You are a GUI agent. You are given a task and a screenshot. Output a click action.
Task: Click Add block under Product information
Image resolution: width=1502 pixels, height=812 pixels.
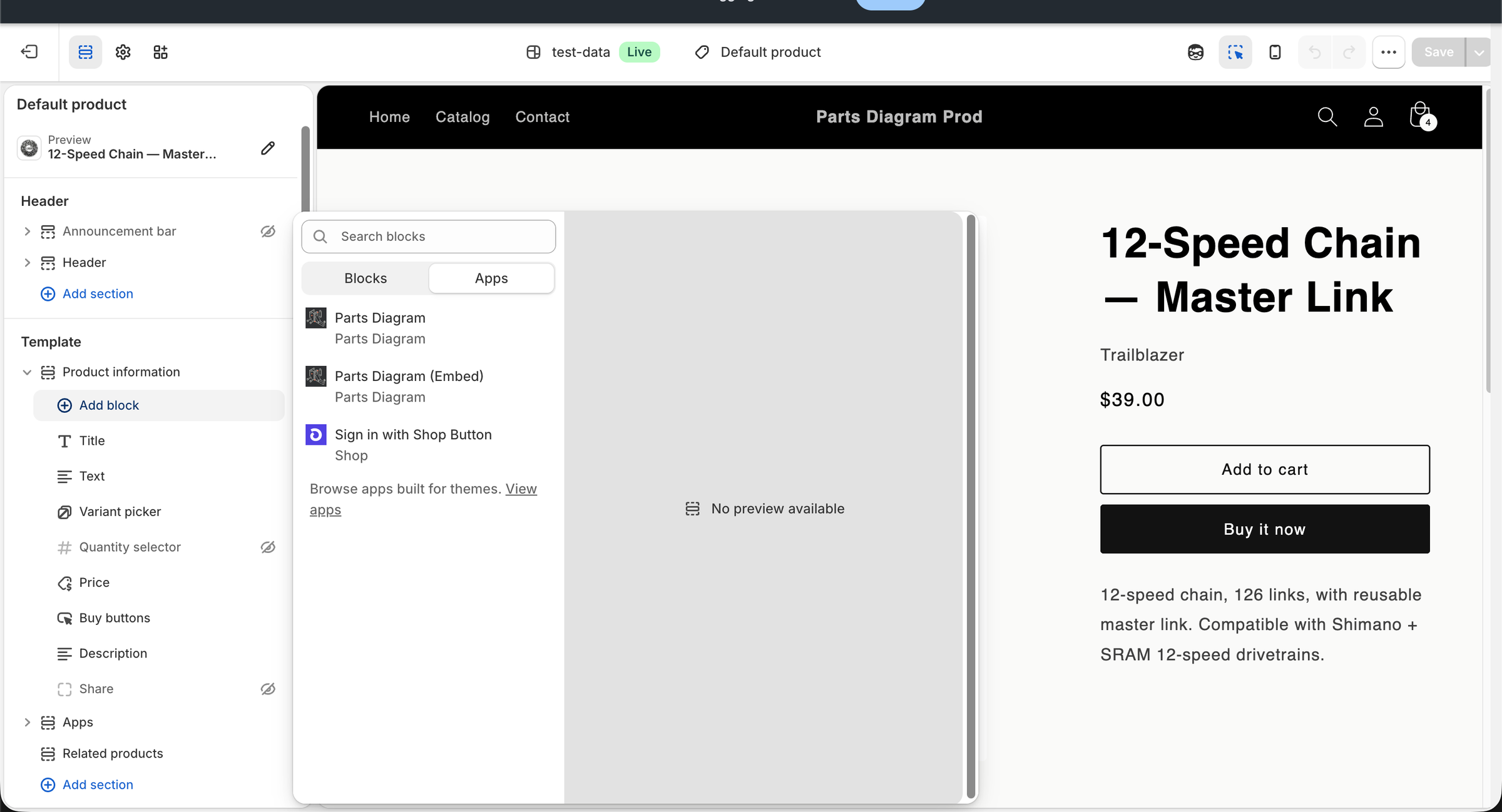tap(159, 405)
